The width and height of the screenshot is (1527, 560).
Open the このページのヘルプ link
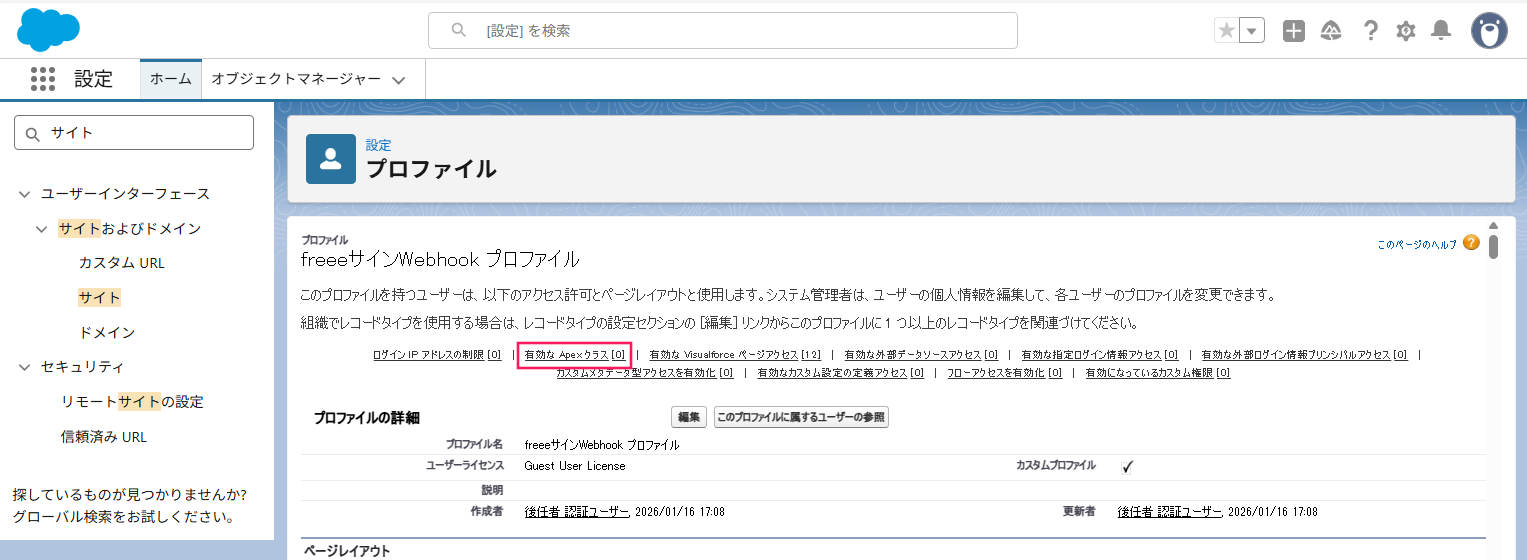(1417, 243)
